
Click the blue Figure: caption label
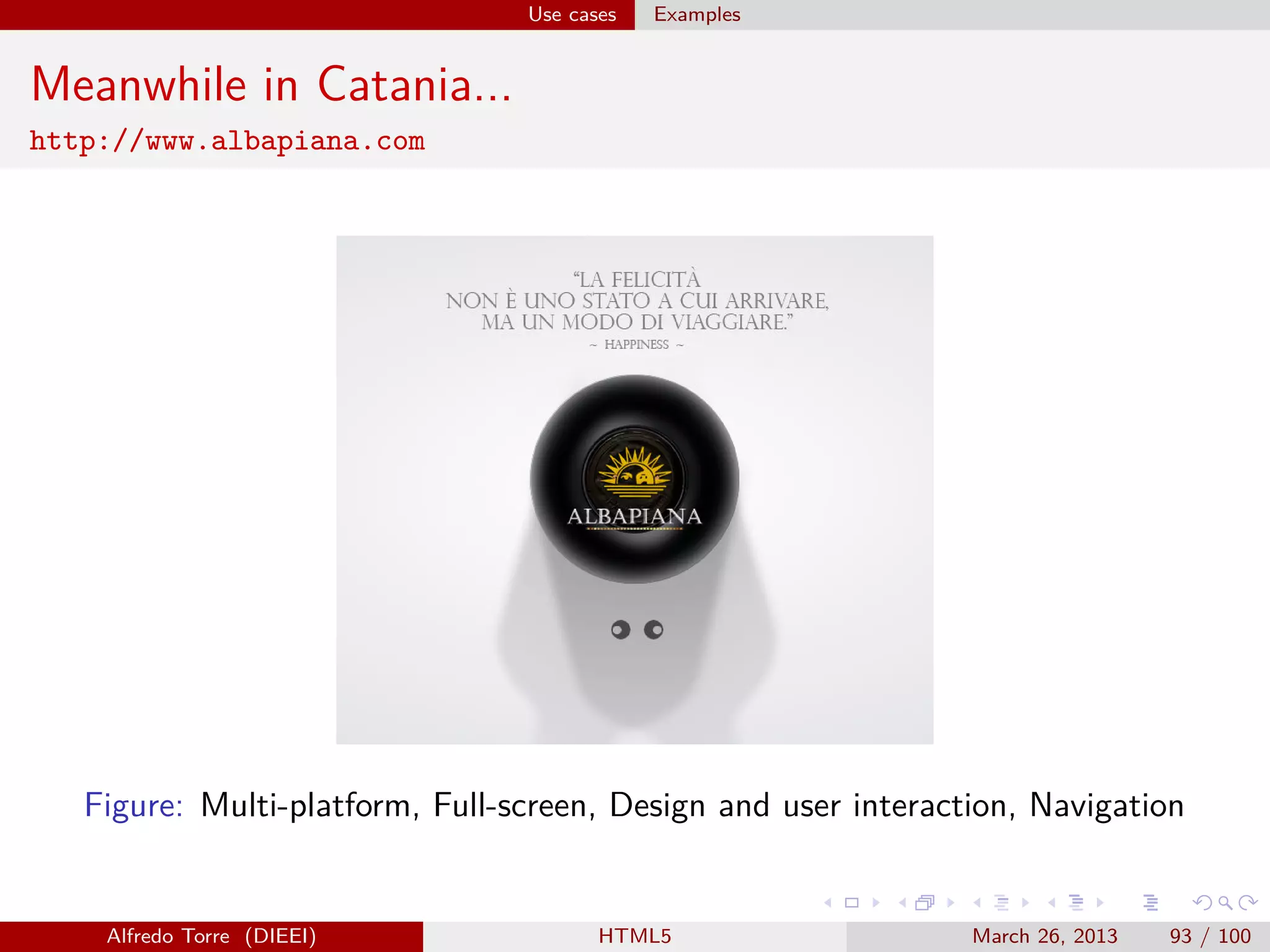pyautogui.click(x=133, y=805)
